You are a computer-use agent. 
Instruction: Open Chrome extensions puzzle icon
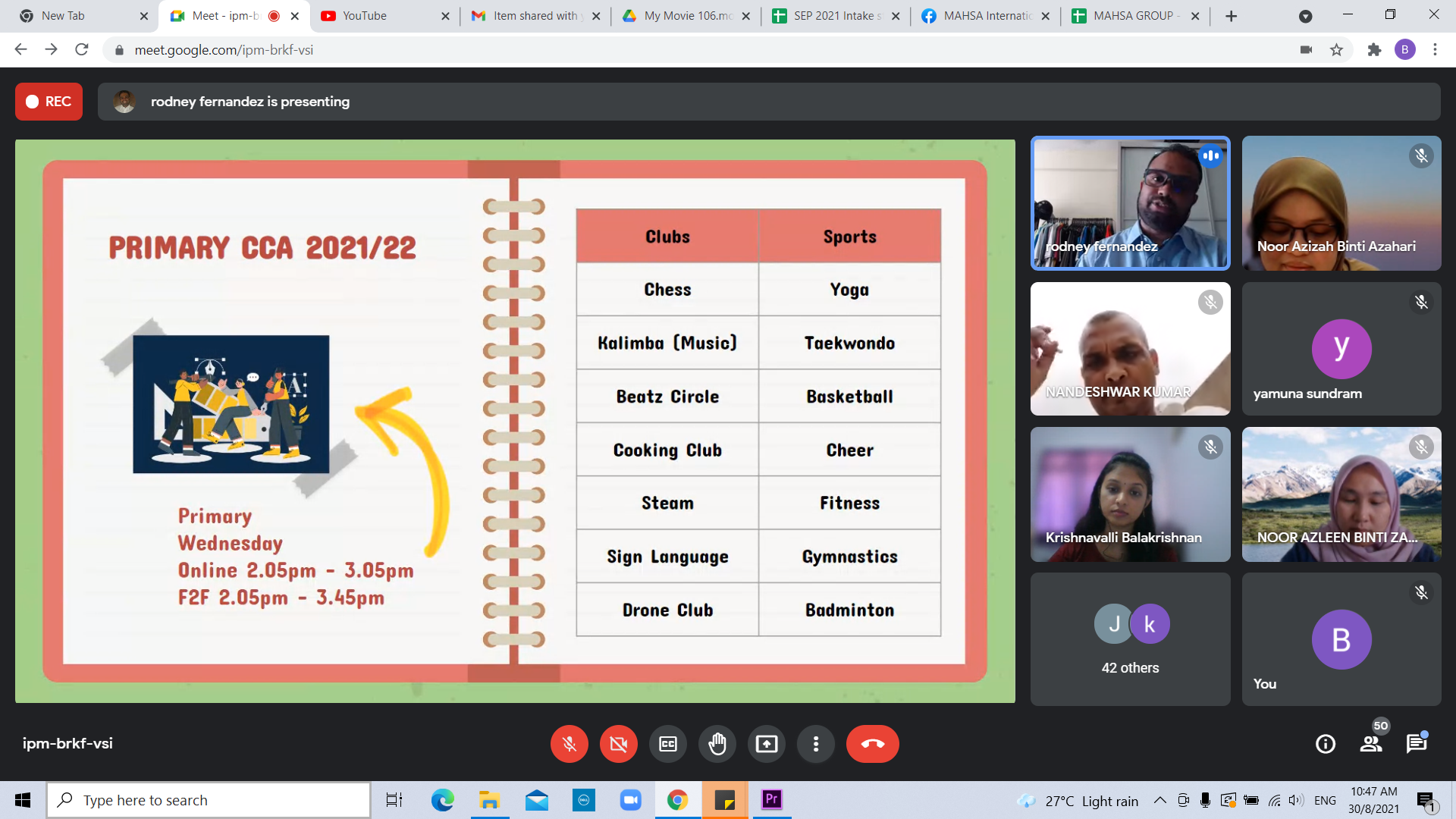click(1373, 50)
